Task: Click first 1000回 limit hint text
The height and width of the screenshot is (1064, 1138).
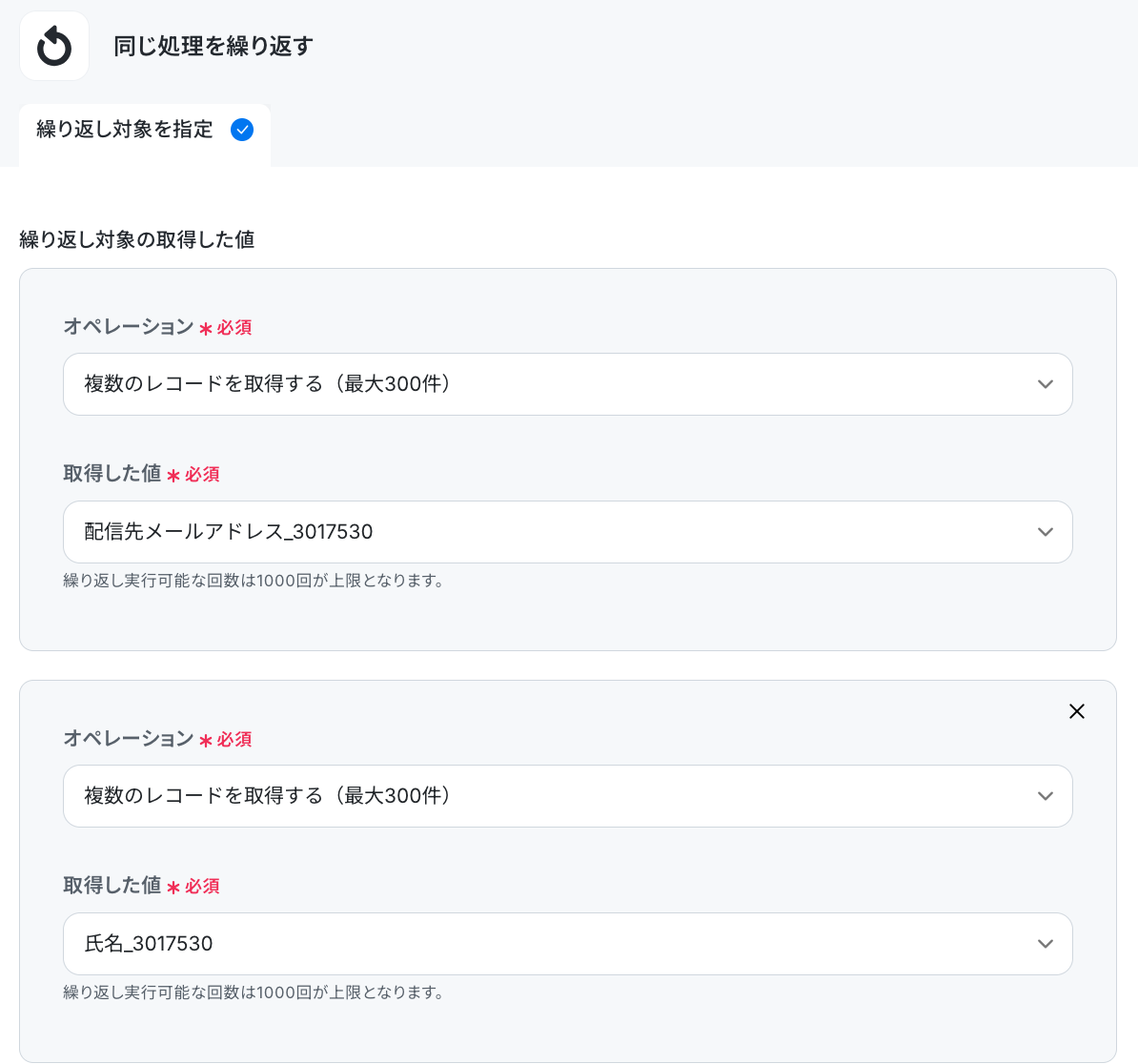Action: pos(254,581)
